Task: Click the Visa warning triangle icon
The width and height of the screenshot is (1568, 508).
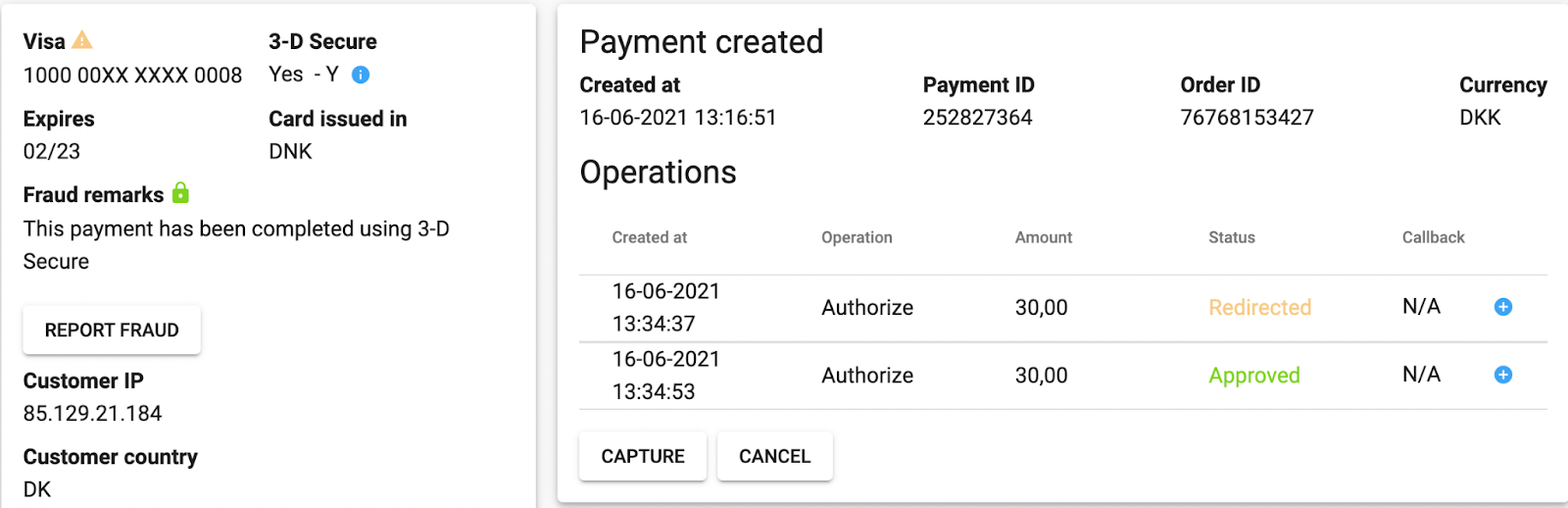Action: click(82, 40)
